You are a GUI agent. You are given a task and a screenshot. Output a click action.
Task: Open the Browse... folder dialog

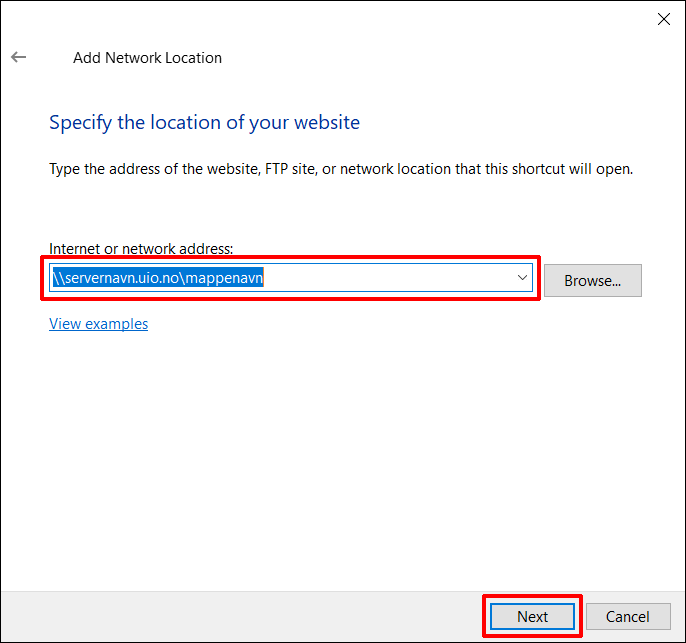(592, 280)
